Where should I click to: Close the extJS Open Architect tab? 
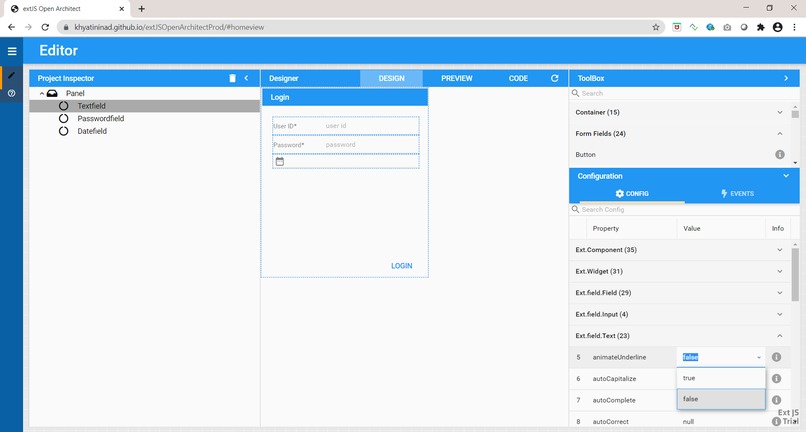[x=122, y=9]
